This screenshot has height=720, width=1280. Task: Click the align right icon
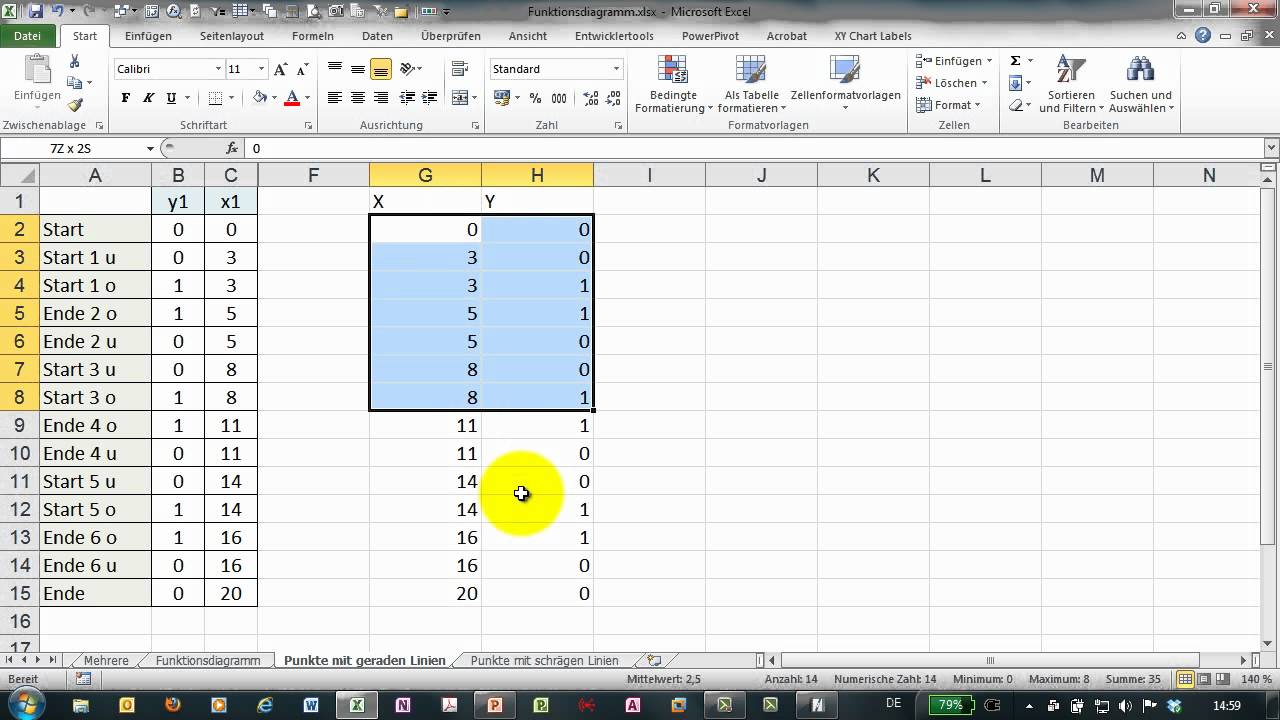pyautogui.click(x=380, y=98)
